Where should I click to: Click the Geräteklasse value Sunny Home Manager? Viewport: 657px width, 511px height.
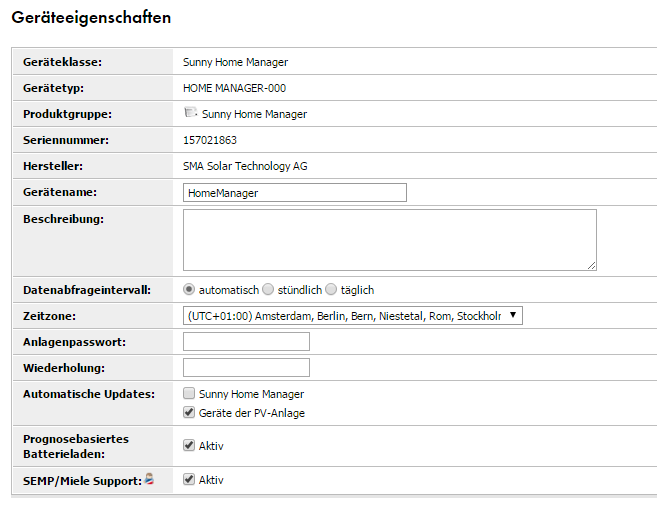point(235,62)
